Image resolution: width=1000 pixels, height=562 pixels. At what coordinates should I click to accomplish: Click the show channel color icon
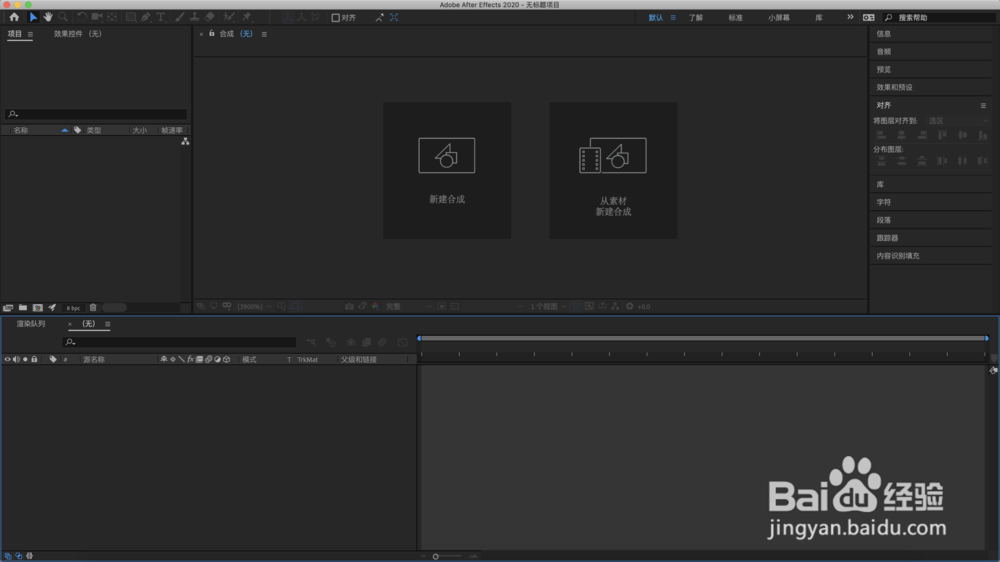pyautogui.click(x=375, y=306)
